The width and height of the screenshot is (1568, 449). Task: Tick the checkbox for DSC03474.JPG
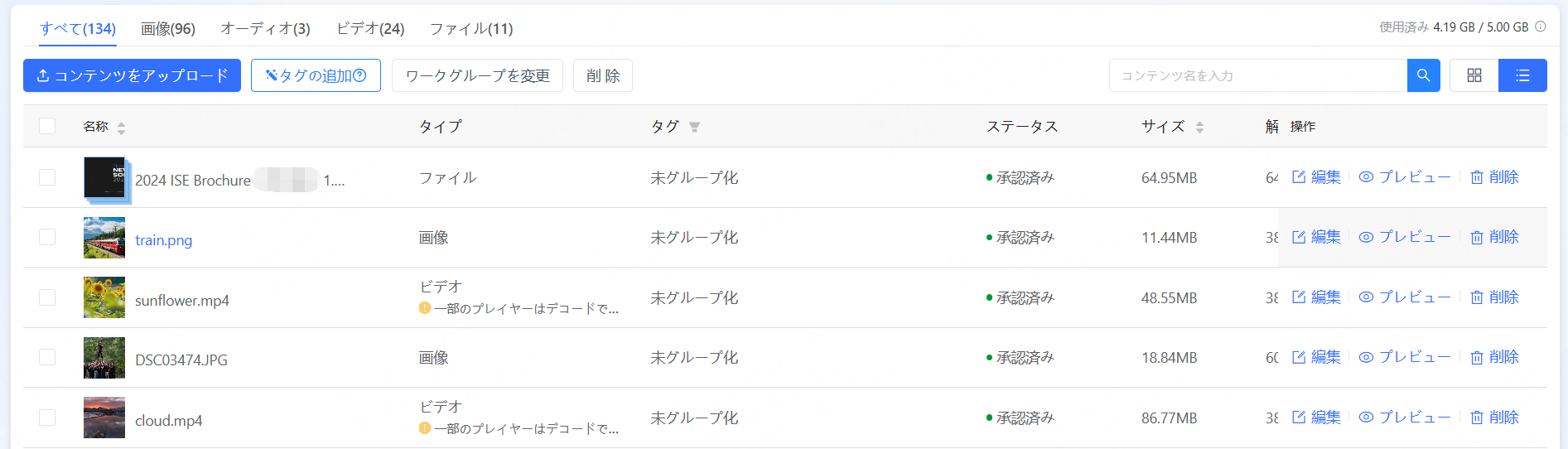tap(47, 358)
